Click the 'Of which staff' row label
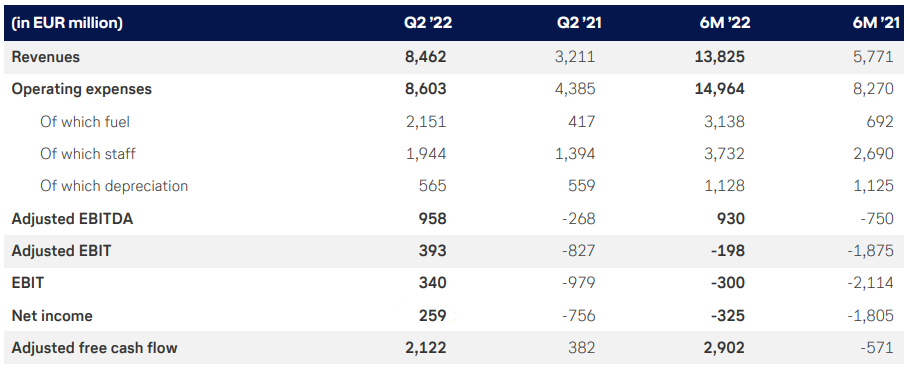 tap(88, 154)
